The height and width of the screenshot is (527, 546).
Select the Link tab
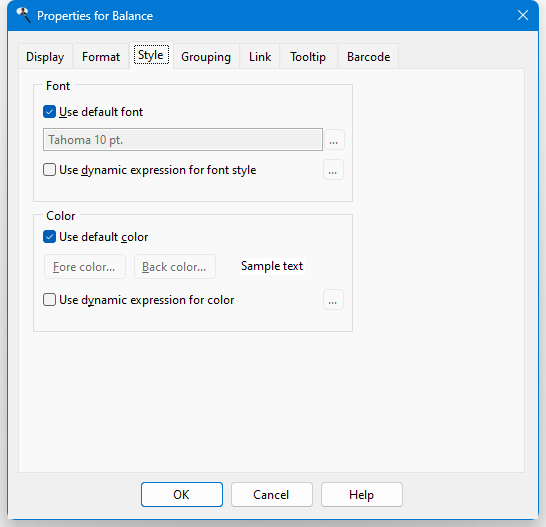260,56
